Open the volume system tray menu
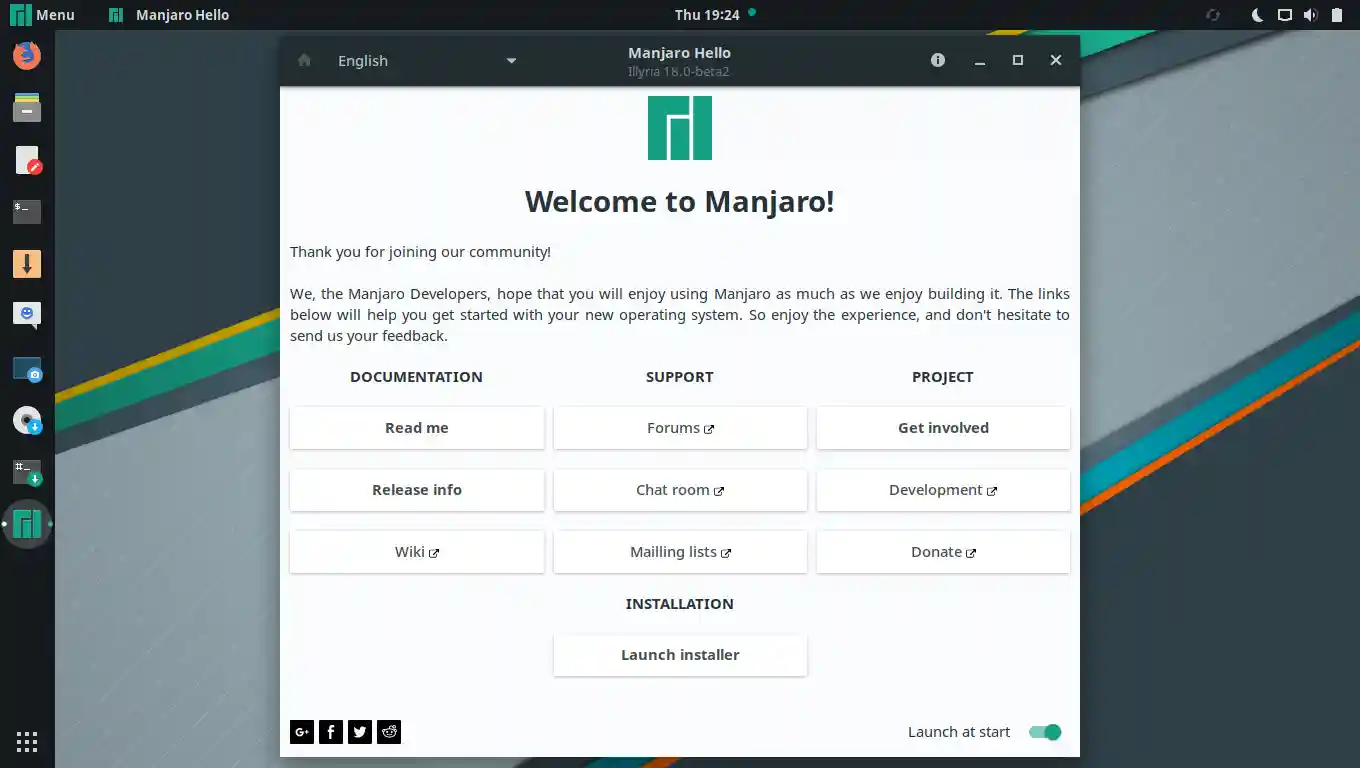Image resolution: width=1360 pixels, height=768 pixels. [1310, 15]
